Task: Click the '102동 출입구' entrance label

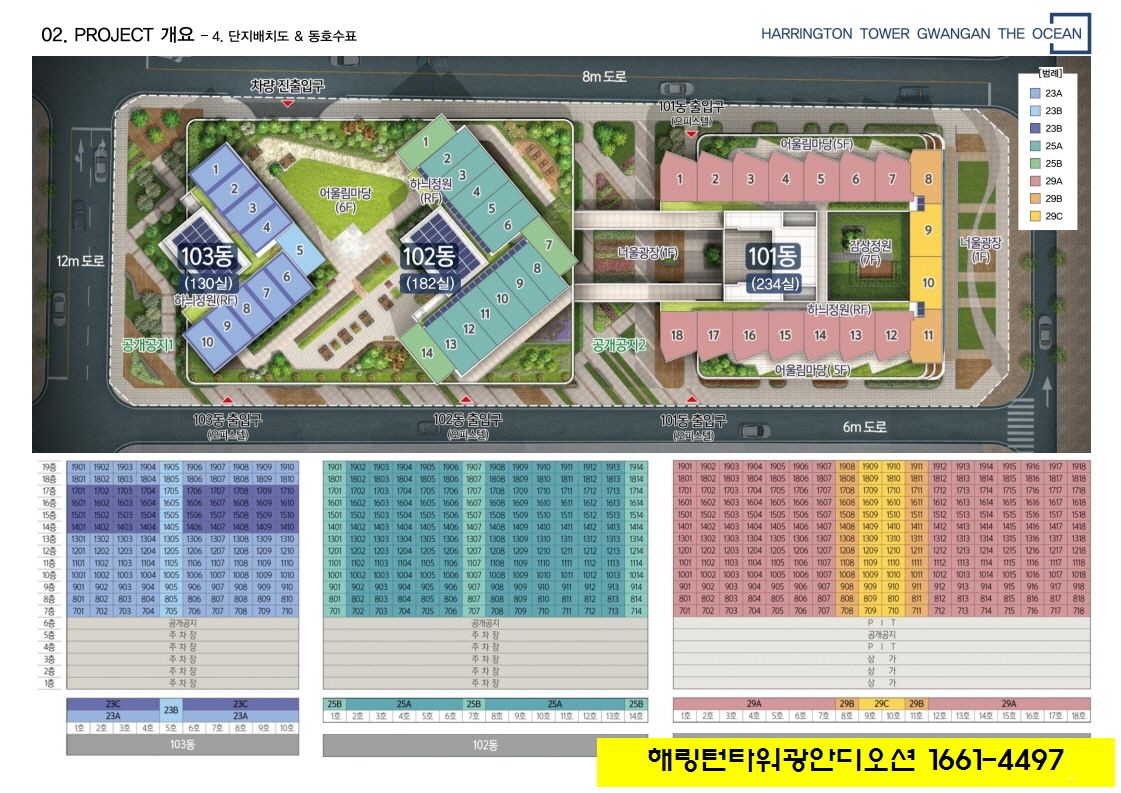Action: (468, 420)
